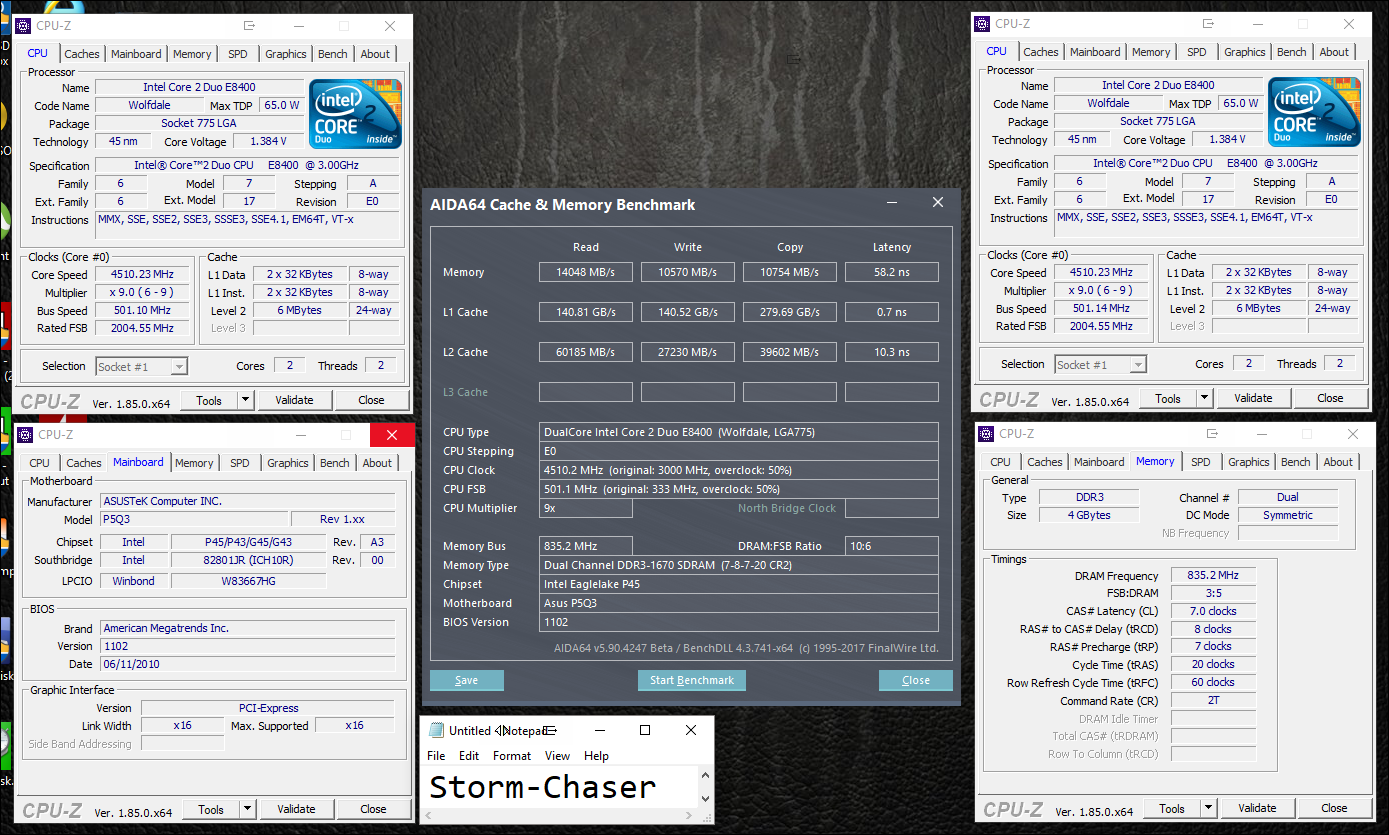The height and width of the screenshot is (835, 1389).
Task: Click Close button at bottom of AIDA64 window
Action: [x=916, y=680]
